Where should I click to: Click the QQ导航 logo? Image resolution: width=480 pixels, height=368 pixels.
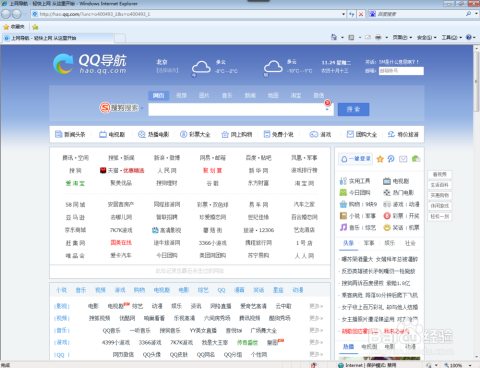90,64
